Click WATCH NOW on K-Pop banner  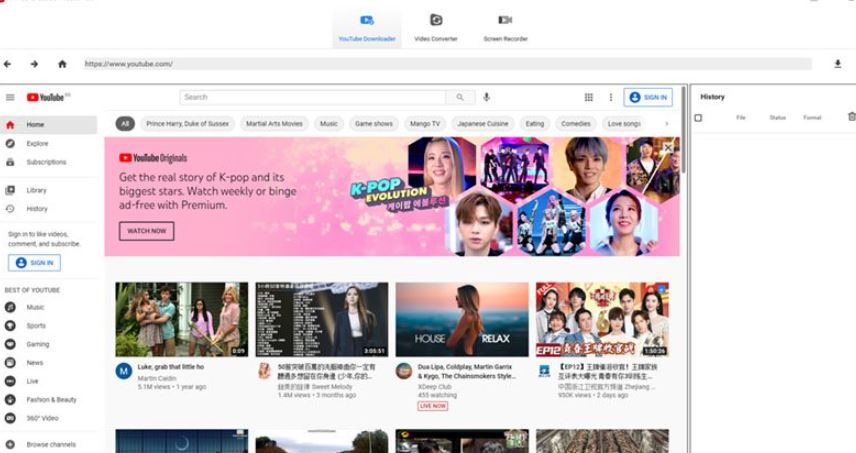click(146, 231)
